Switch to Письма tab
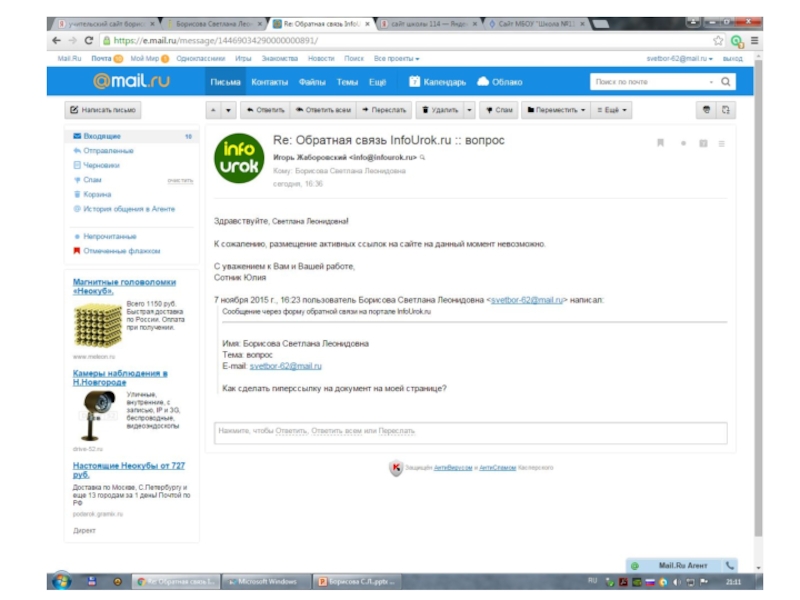This screenshot has height=600, width=800. pos(225,82)
